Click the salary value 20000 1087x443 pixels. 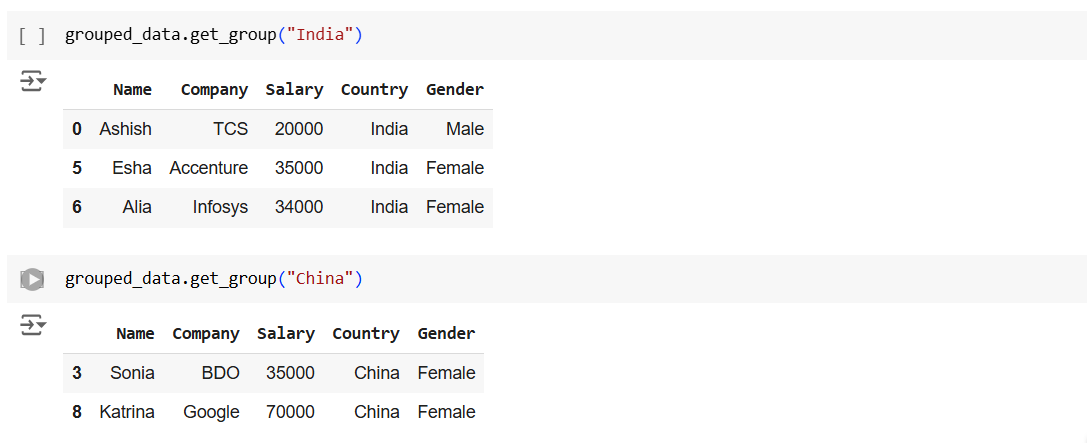[x=298, y=129]
